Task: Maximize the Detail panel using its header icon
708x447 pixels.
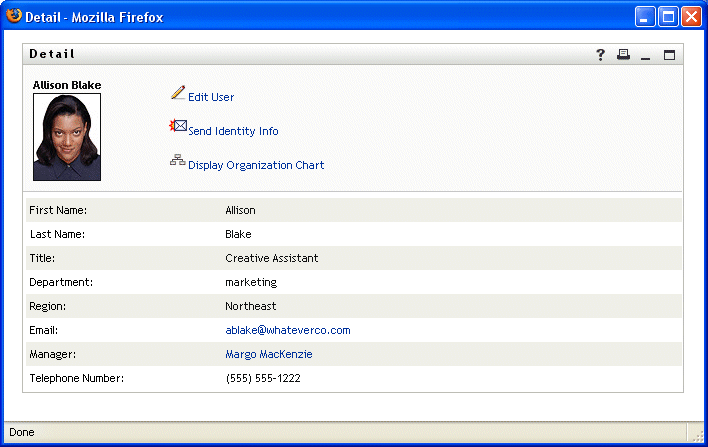Action: pos(669,55)
